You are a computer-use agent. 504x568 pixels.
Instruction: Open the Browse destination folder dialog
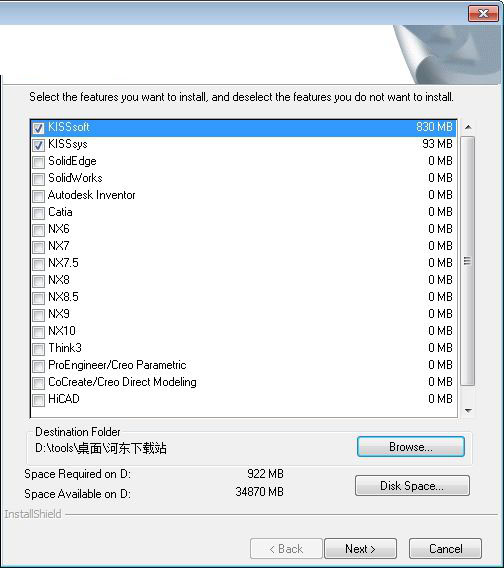tap(411, 447)
